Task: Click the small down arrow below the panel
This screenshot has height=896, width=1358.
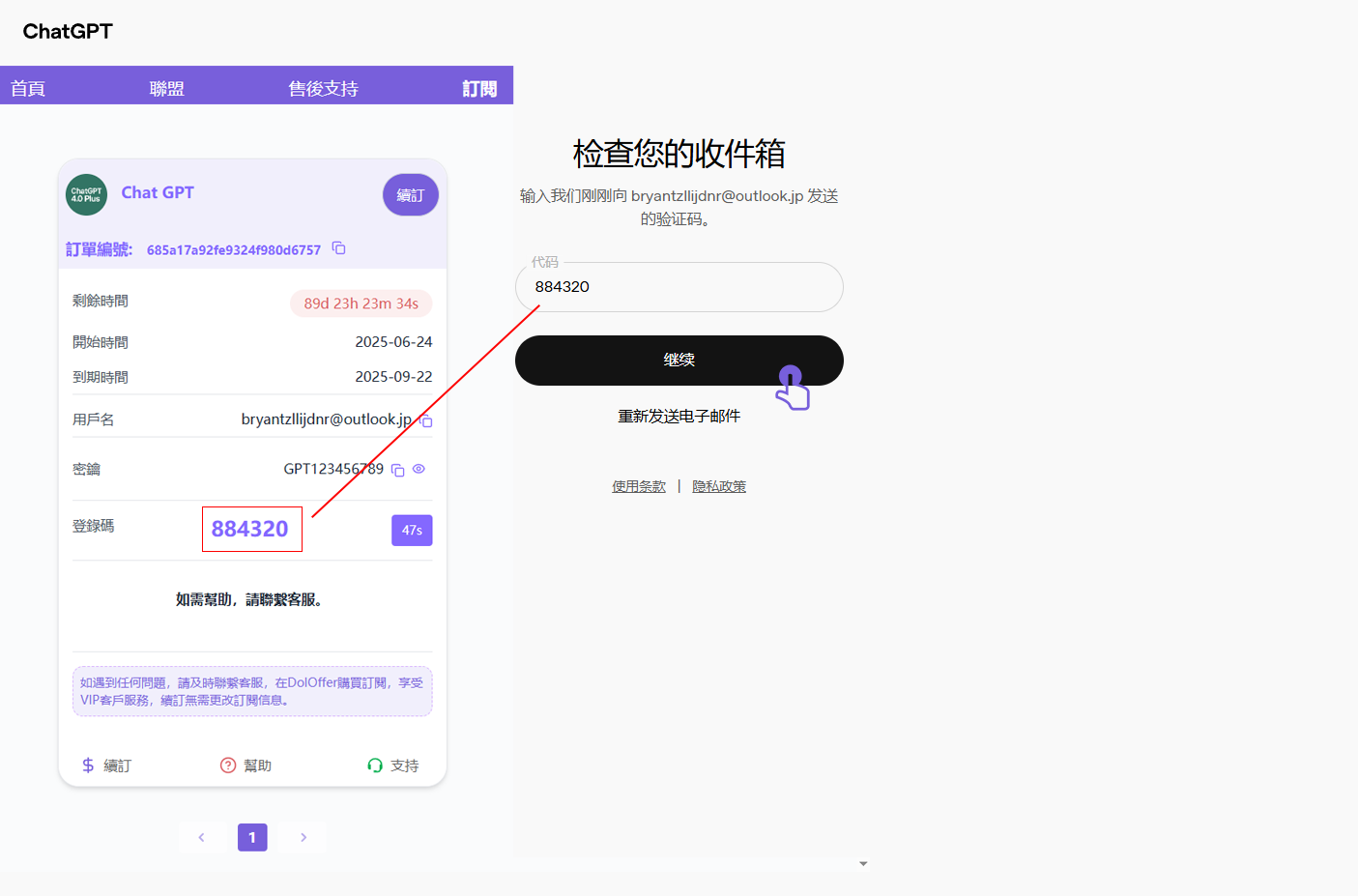Action: pyautogui.click(x=863, y=864)
